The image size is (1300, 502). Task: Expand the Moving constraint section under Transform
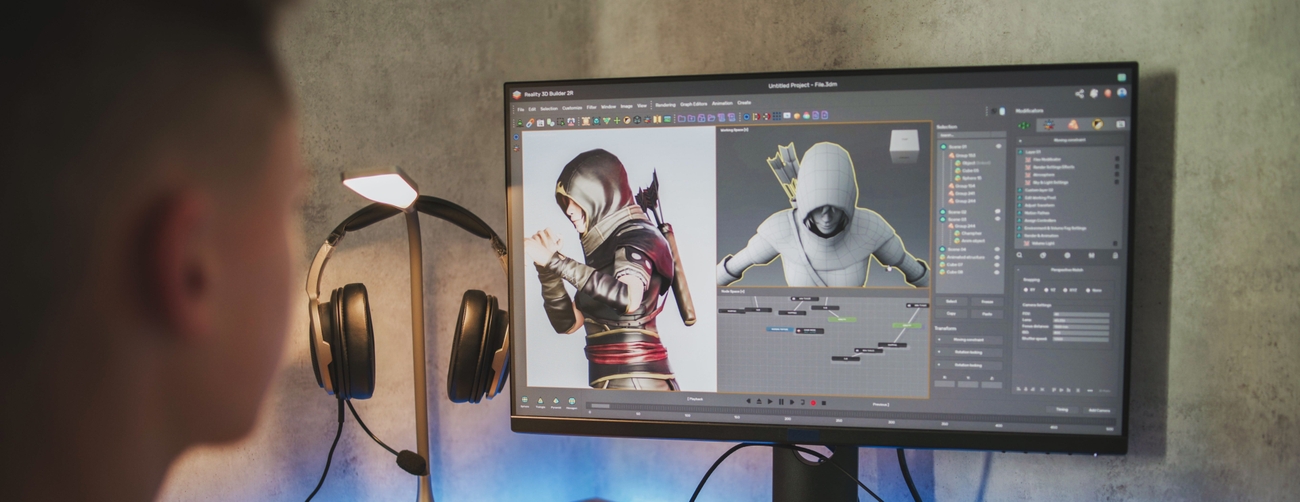click(x=941, y=340)
